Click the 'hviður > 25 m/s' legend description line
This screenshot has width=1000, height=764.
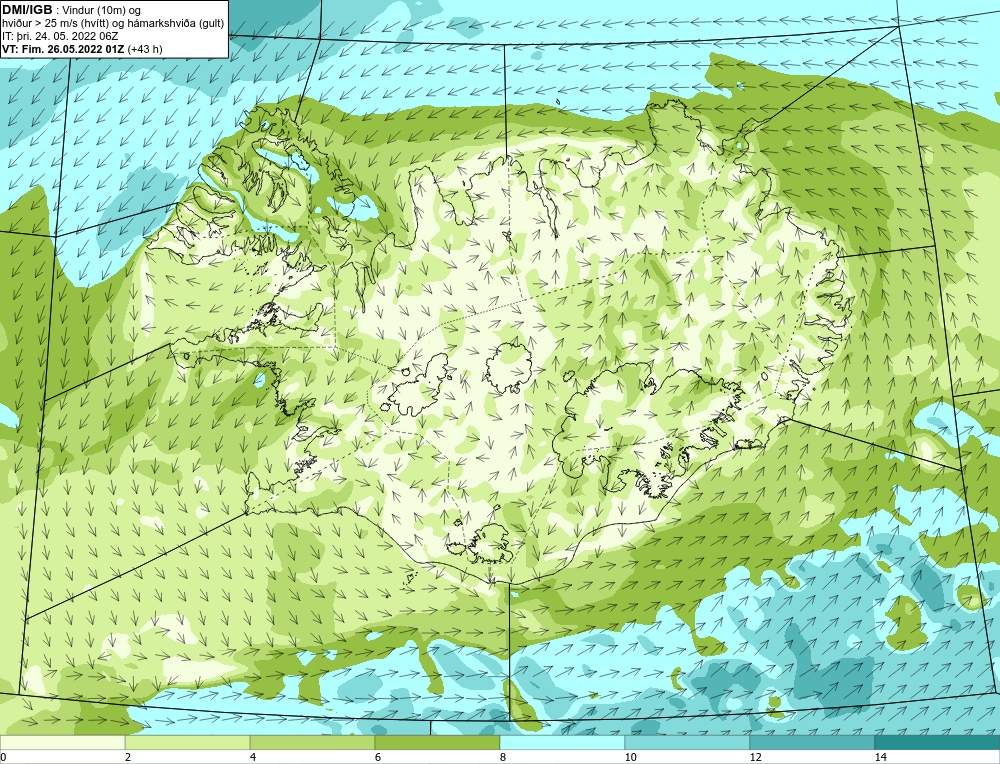(113, 24)
